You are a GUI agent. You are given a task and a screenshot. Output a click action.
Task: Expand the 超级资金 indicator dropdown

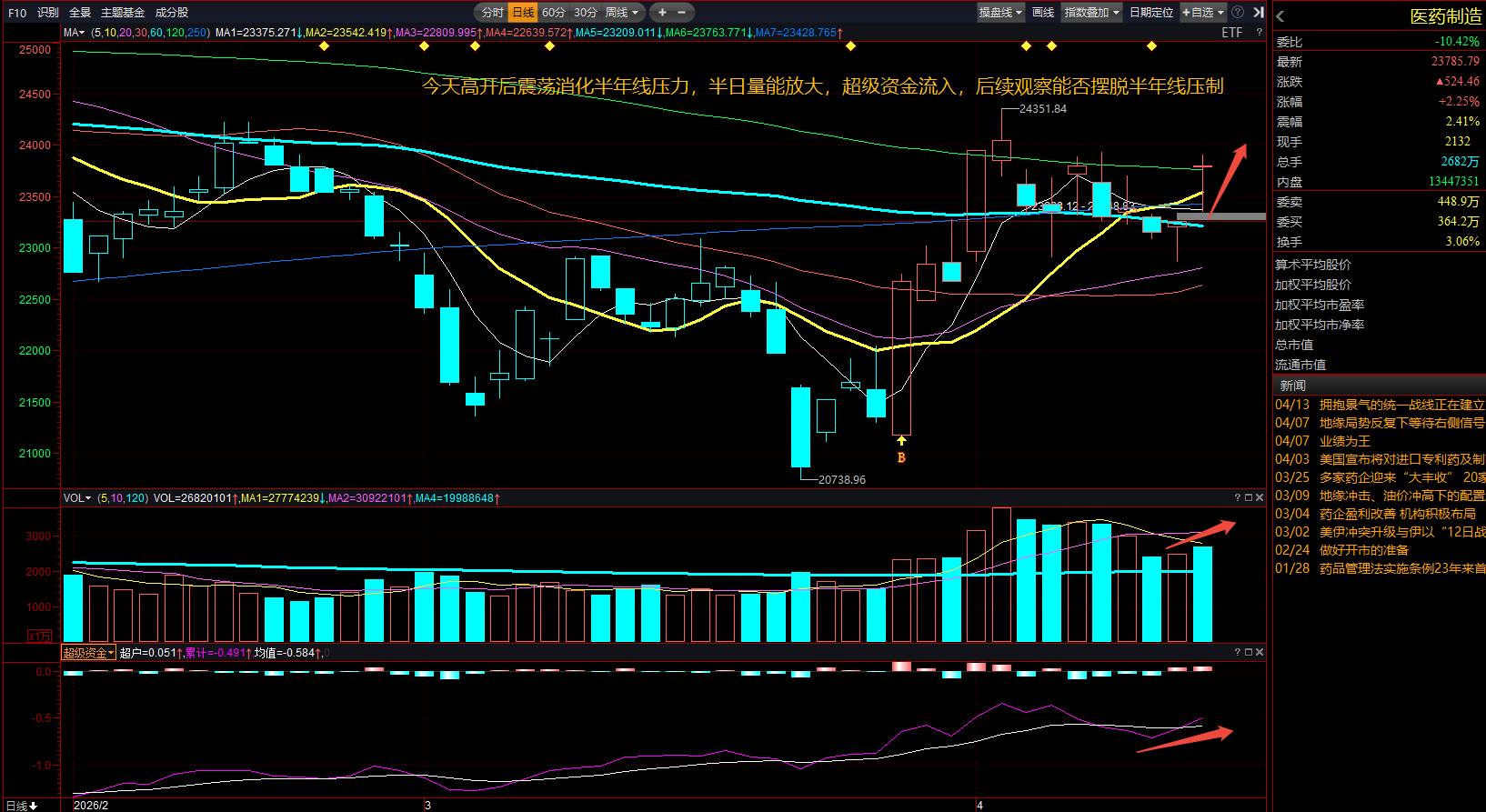click(x=88, y=653)
